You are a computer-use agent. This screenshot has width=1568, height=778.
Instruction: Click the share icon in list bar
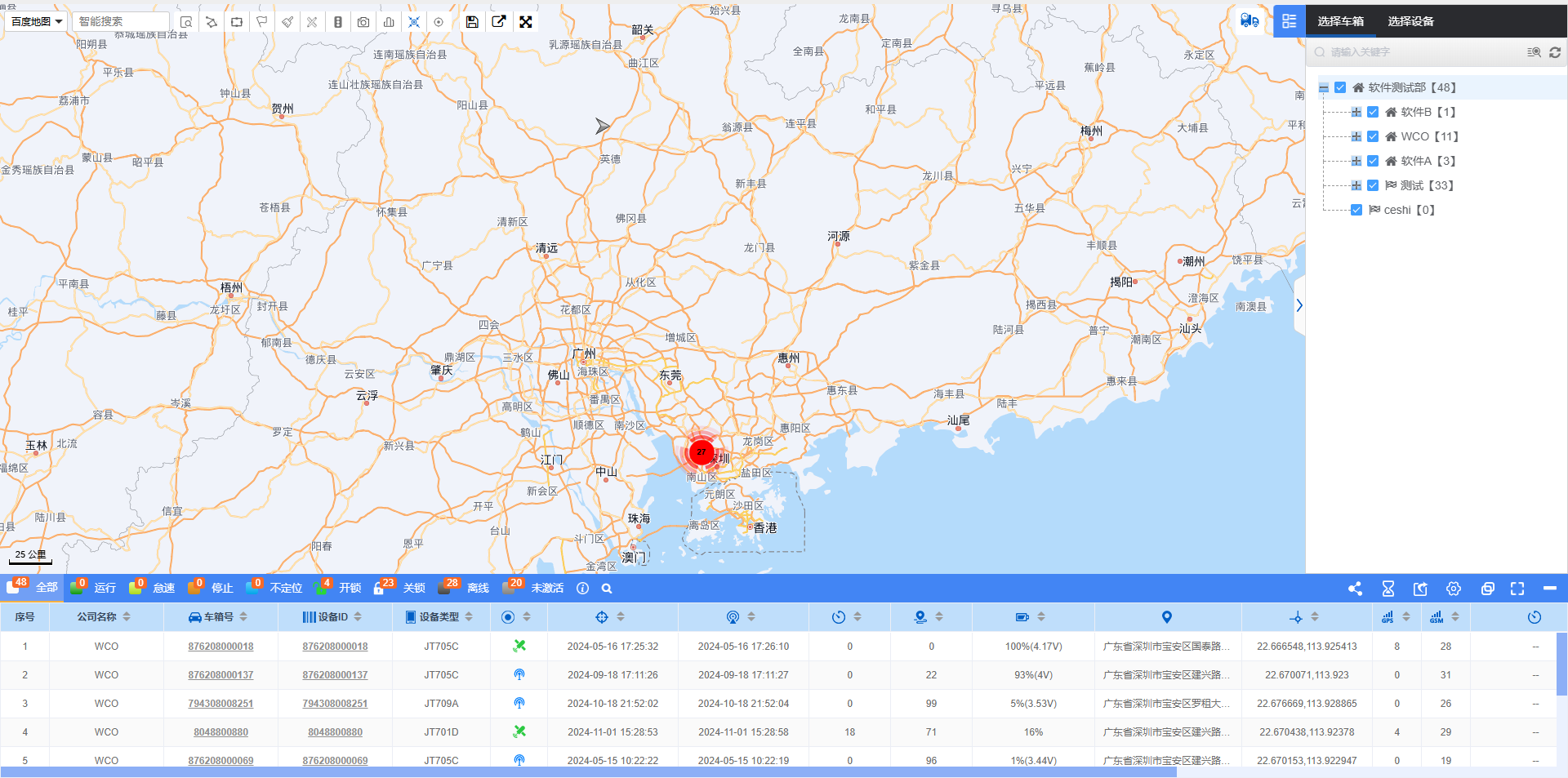pos(1355,589)
